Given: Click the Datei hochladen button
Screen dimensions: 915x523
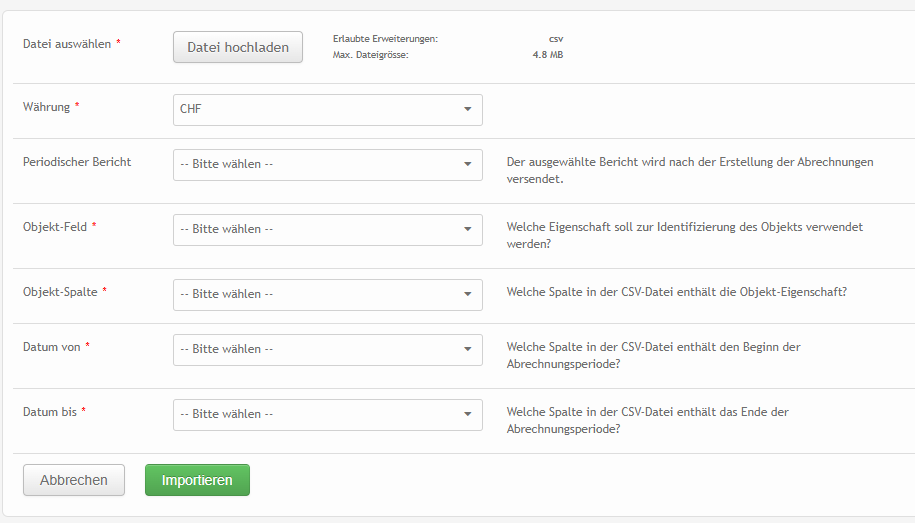Looking at the screenshot, I should point(238,47).
